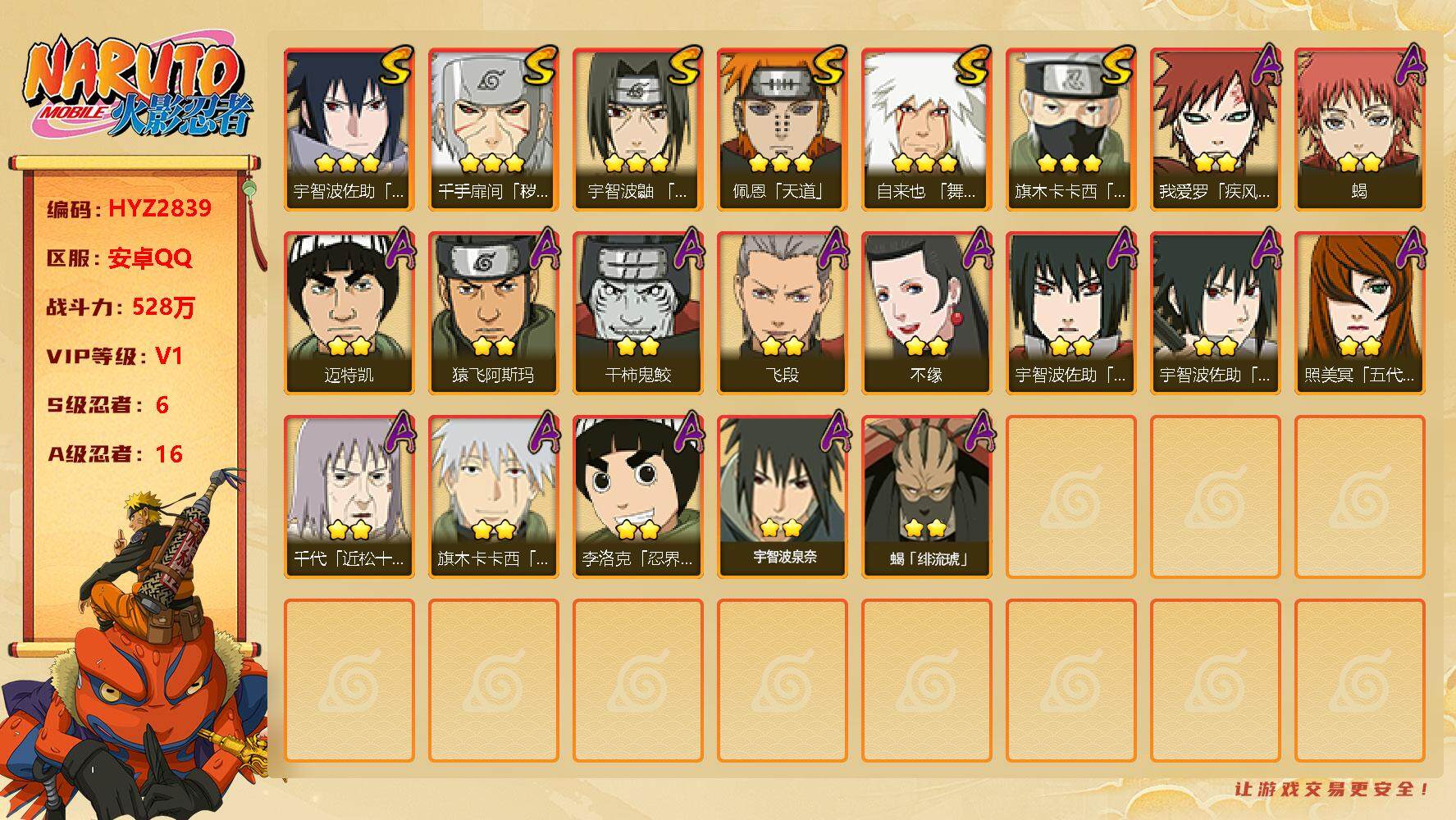
Task: Click the Naruto Mobile 火影忍者 logo
Action: pos(137,88)
